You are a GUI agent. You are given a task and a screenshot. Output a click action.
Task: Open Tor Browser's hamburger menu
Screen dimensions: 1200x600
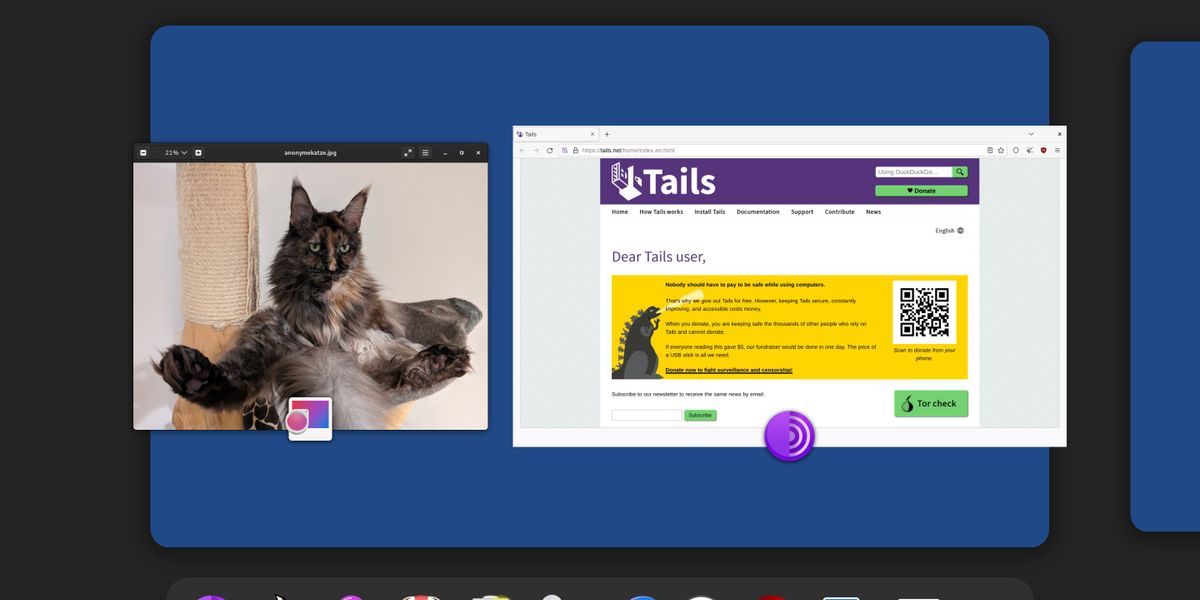[x=1058, y=150]
